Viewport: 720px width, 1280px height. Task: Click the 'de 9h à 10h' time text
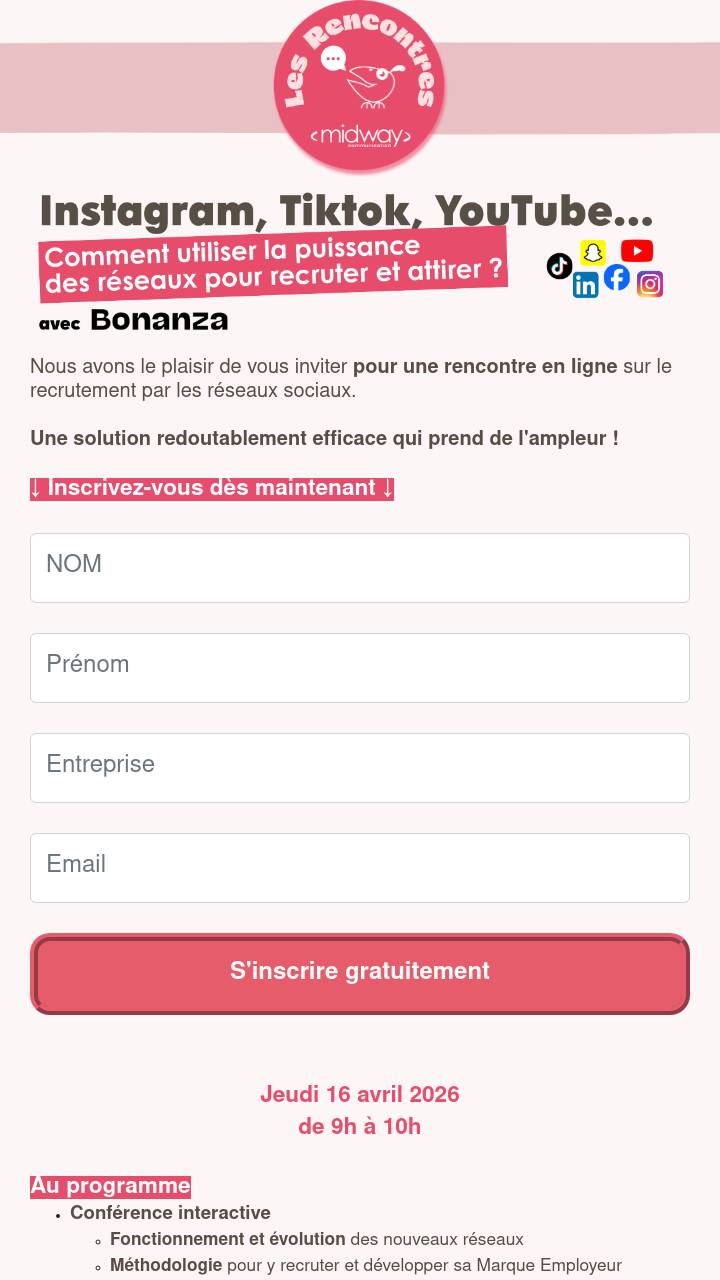360,1126
